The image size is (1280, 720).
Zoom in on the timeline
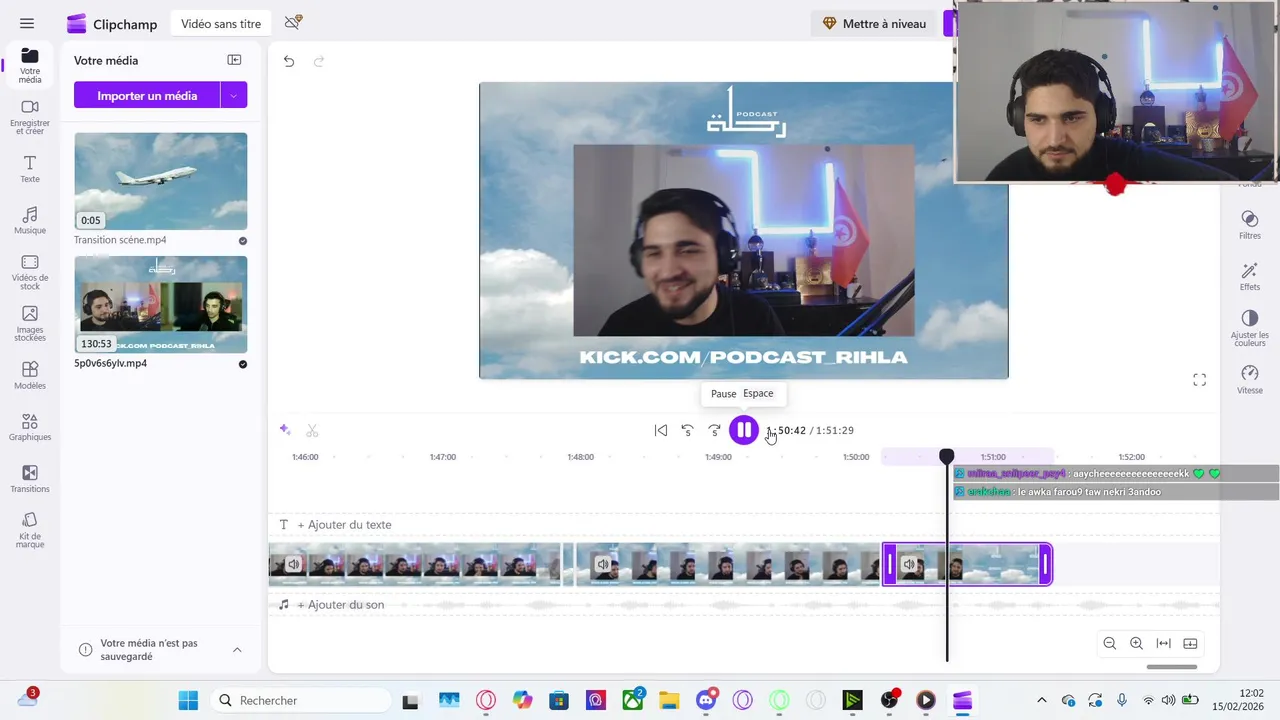point(1136,643)
